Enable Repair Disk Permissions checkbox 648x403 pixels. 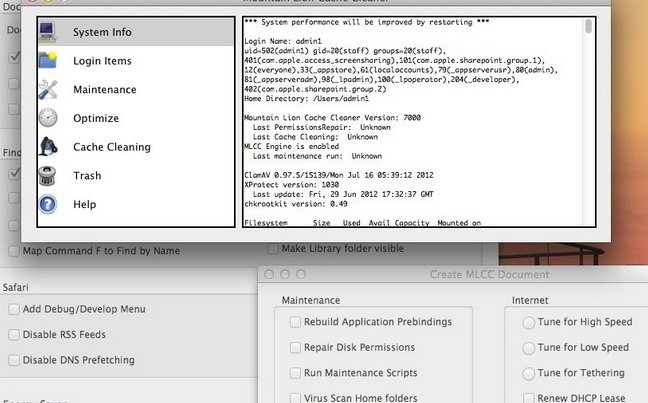pos(295,348)
